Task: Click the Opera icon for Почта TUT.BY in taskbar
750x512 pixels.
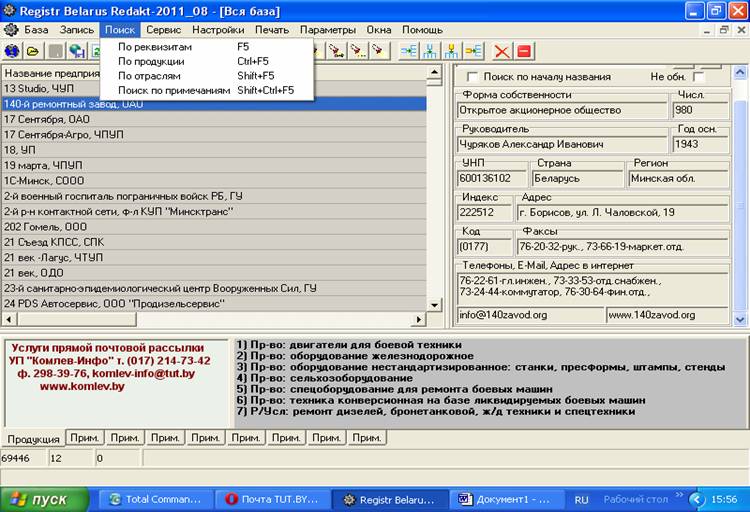Action: coord(232,498)
